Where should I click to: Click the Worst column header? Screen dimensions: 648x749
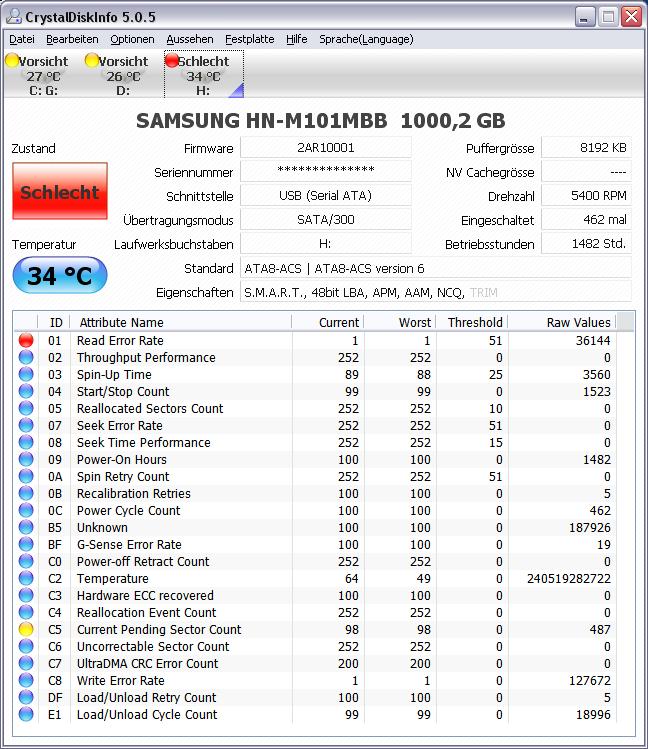point(400,322)
